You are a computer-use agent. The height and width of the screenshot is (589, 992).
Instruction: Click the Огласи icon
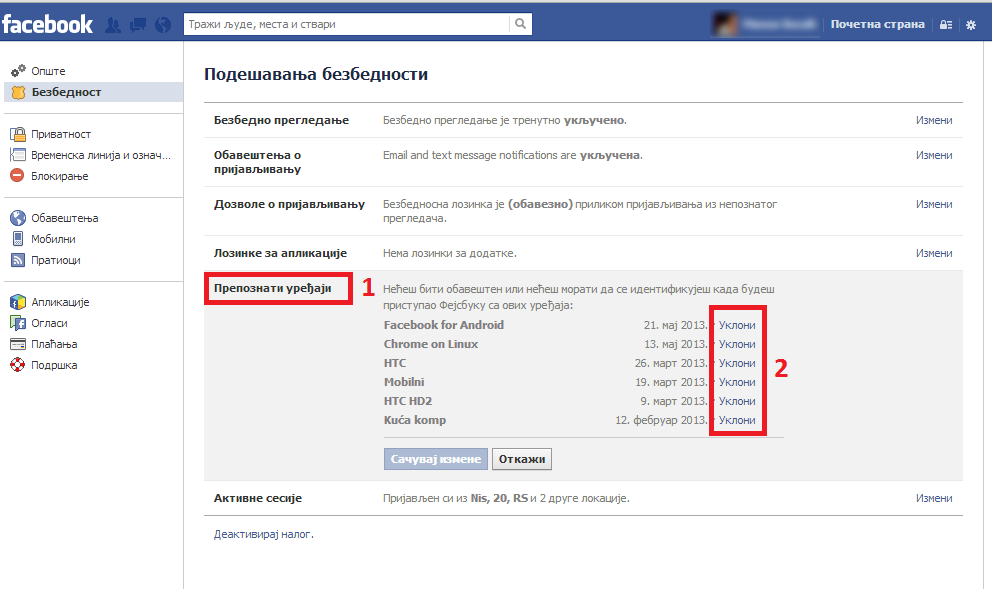tap(18, 323)
